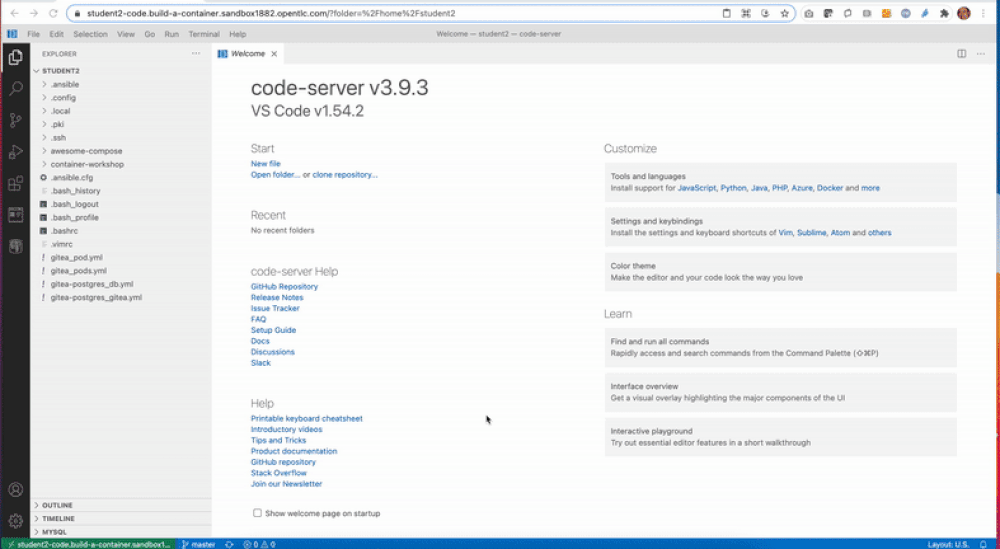This screenshot has width=1000, height=549.
Task: Open the Terminal menu
Action: (x=204, y=34)
